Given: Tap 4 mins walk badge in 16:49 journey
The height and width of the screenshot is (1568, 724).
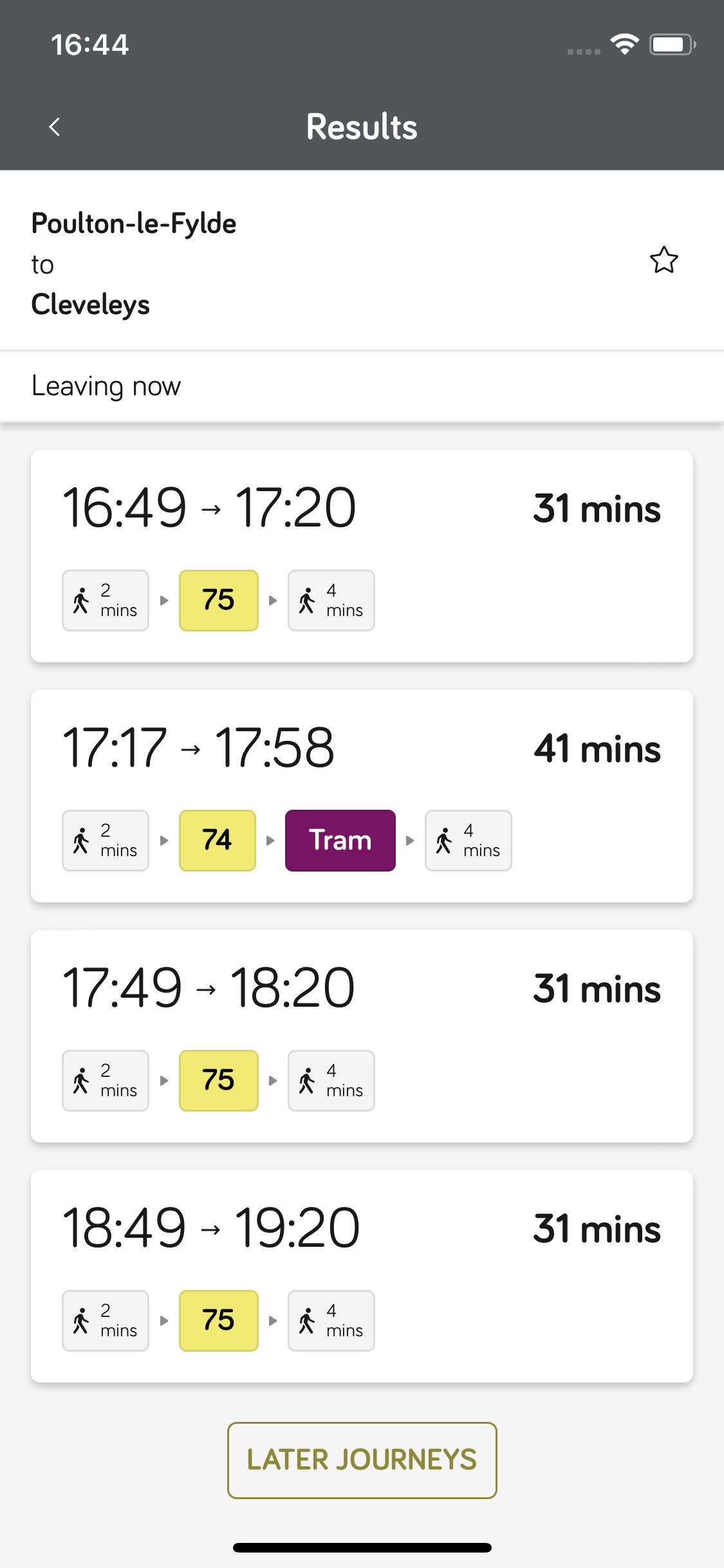Looking at the screenshot, I should pos(331,601).
